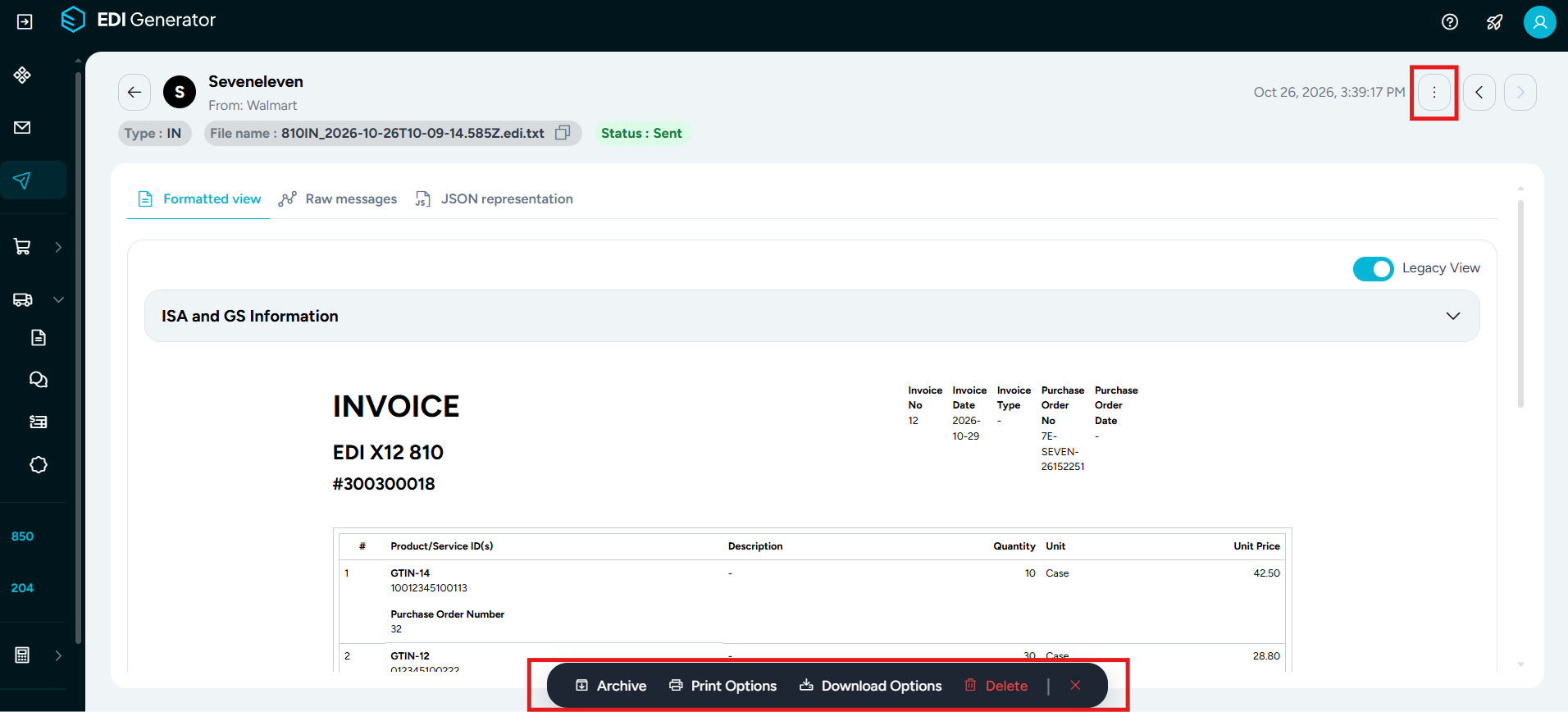This screenshot has width=1568, height=712.
Task: Open the document icon in sidebar
Action: click(x=39, y=337)
